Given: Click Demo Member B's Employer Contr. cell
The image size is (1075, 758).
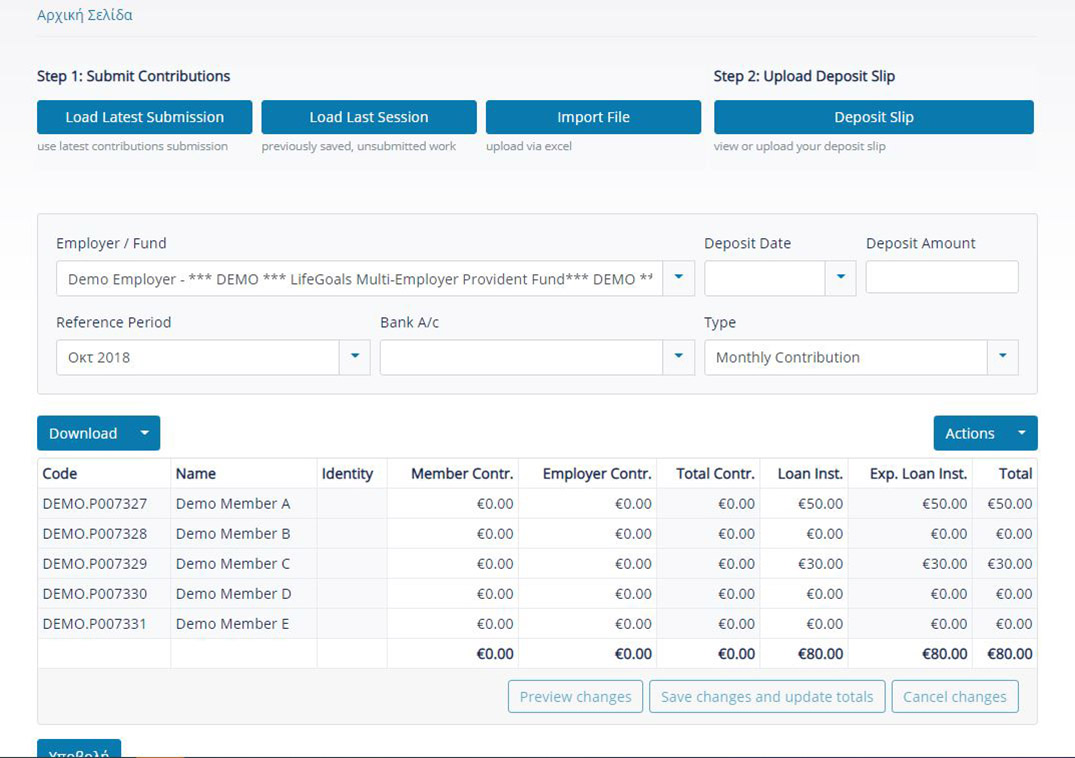Looking at the screenshot, I should point(588,534).
